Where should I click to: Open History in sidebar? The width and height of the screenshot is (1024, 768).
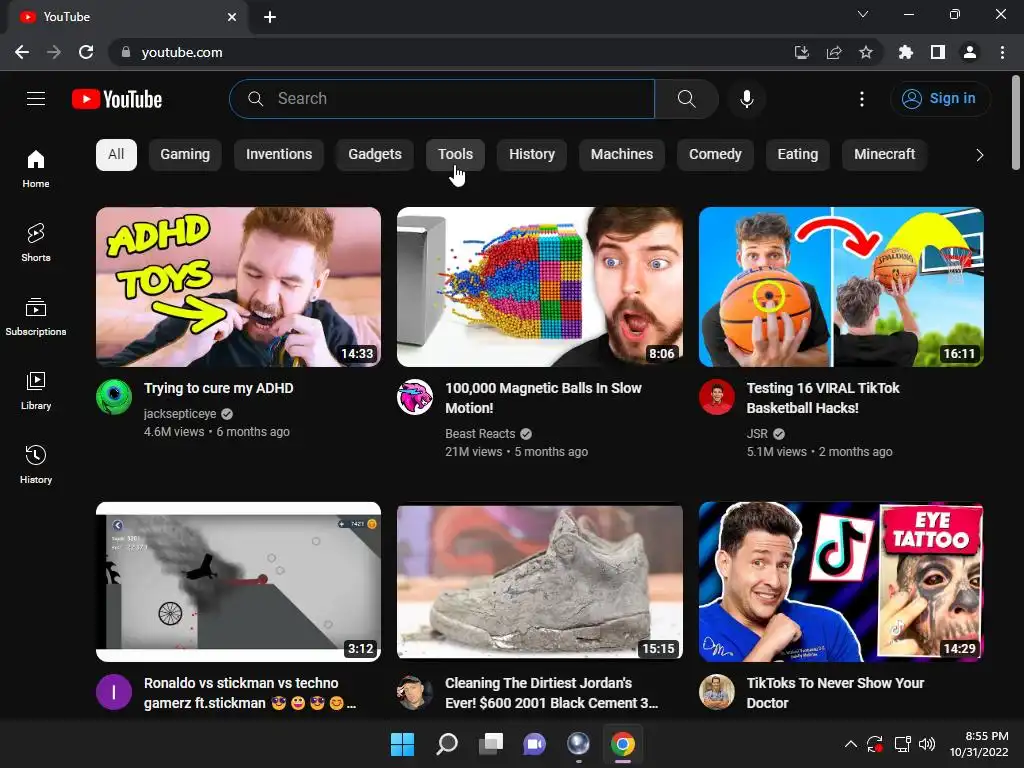(x=36, y=464)
